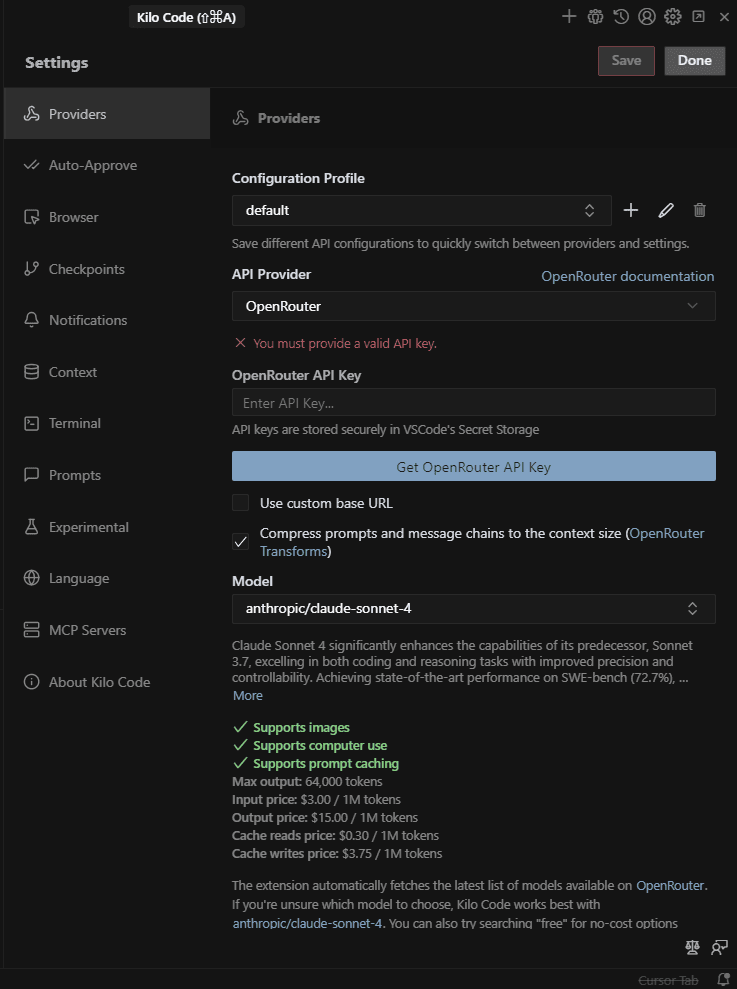
Task: Delete the default configuration profile
Action: (x=699, y=210)
